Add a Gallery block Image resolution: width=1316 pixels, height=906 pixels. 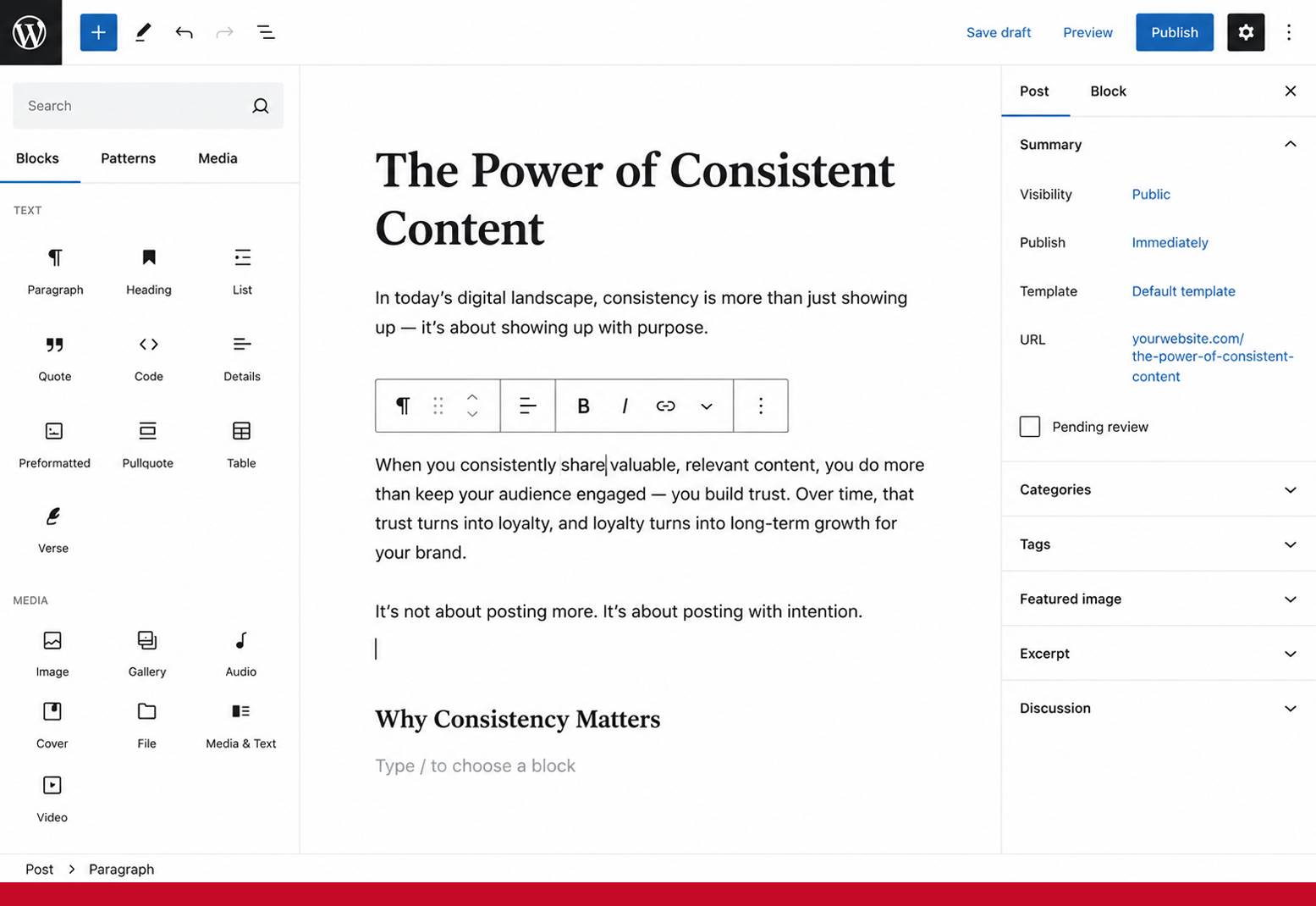147,654
